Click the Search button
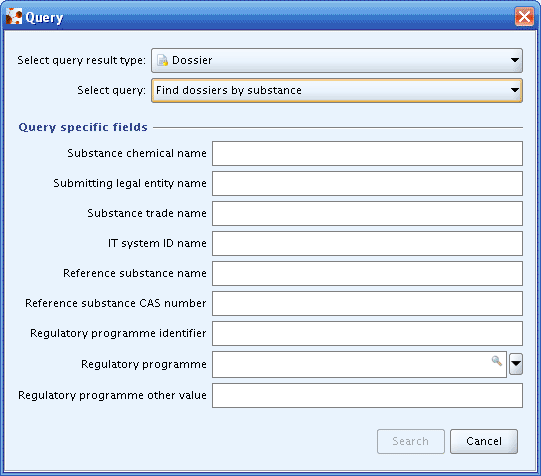The width and height of the screenshot is (541, 476). pyautogui.click(x=411, y=441)
